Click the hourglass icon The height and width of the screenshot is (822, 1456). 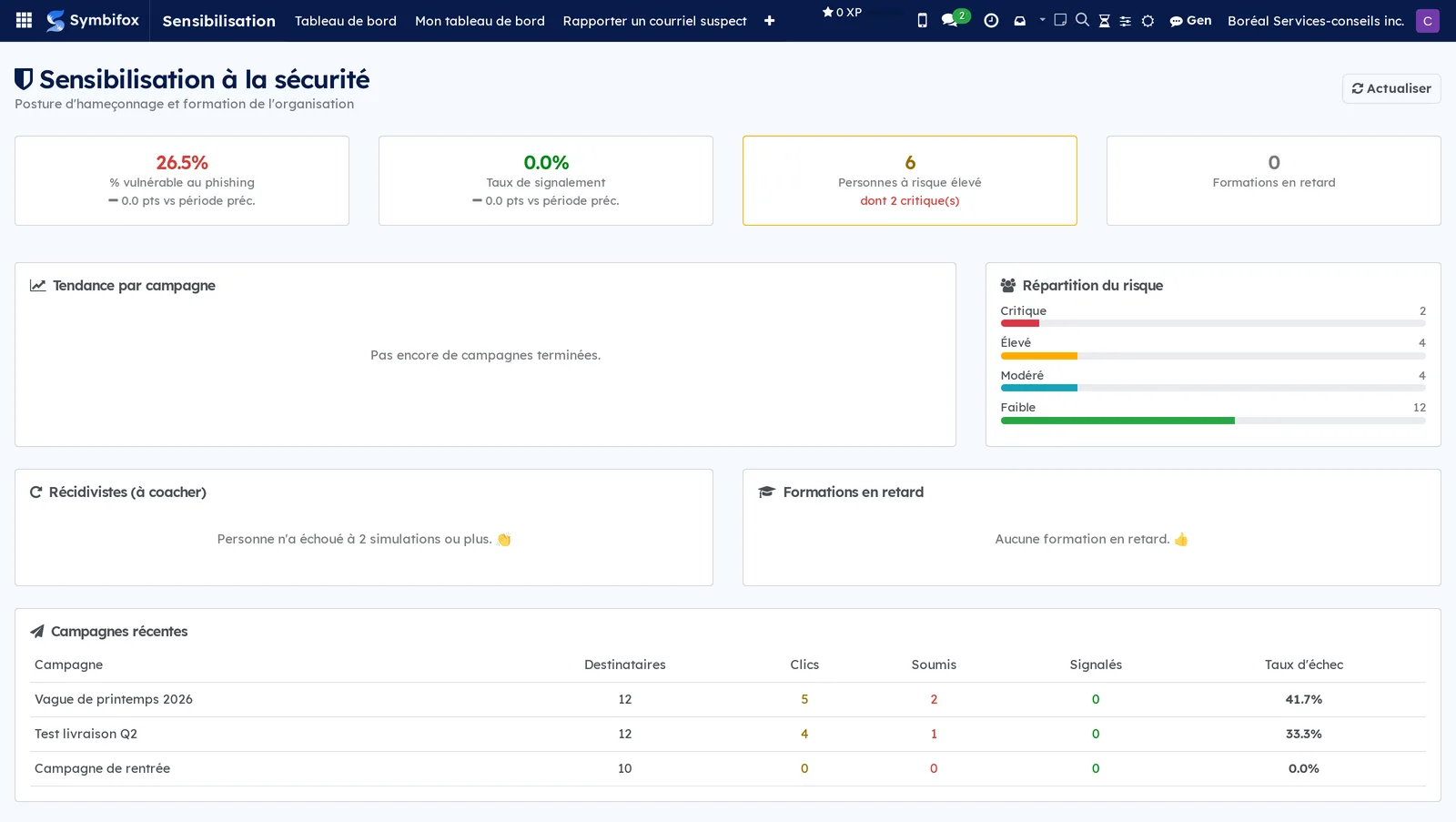click(x=1104, y=21)
